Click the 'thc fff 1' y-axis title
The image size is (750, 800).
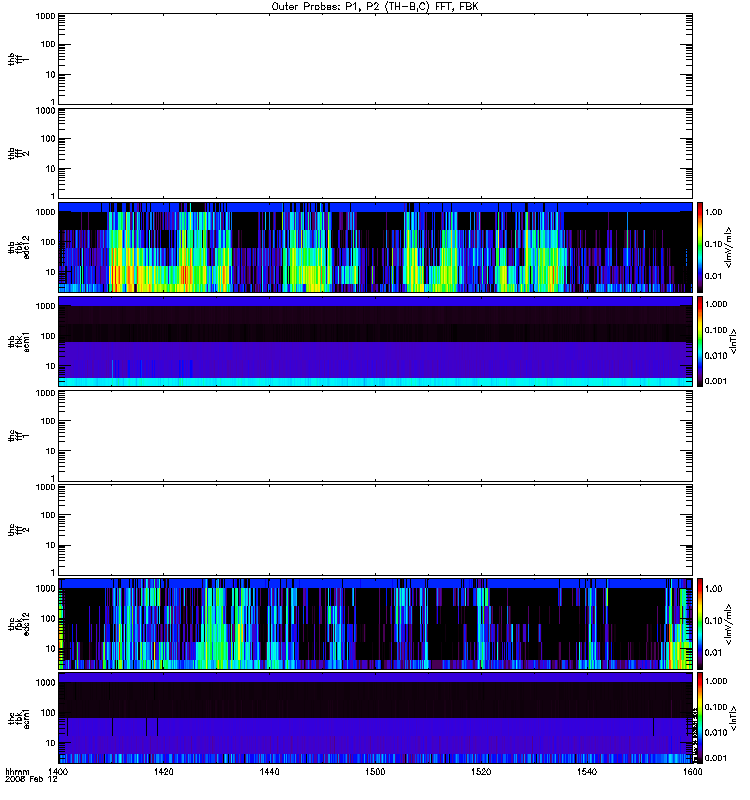[19, 436]
